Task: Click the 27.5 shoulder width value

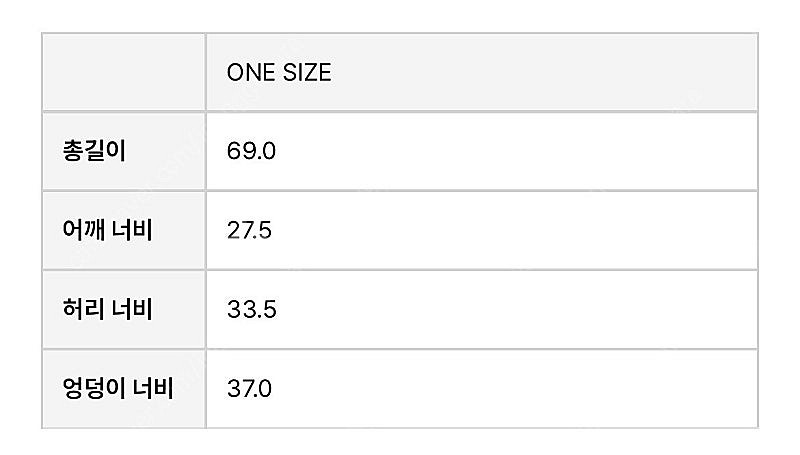Action: 249,231
